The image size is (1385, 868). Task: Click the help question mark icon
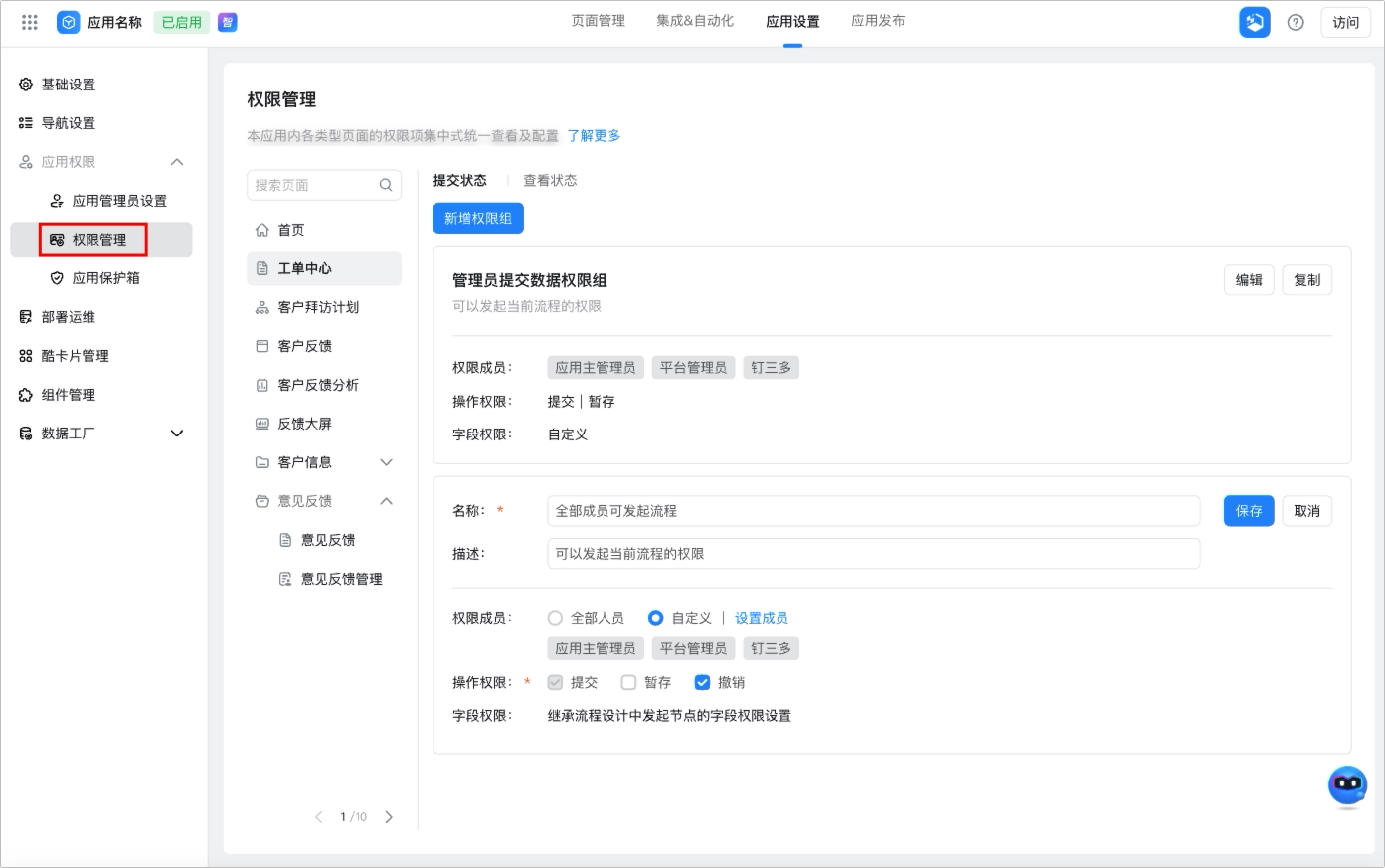coord(1296,22)
